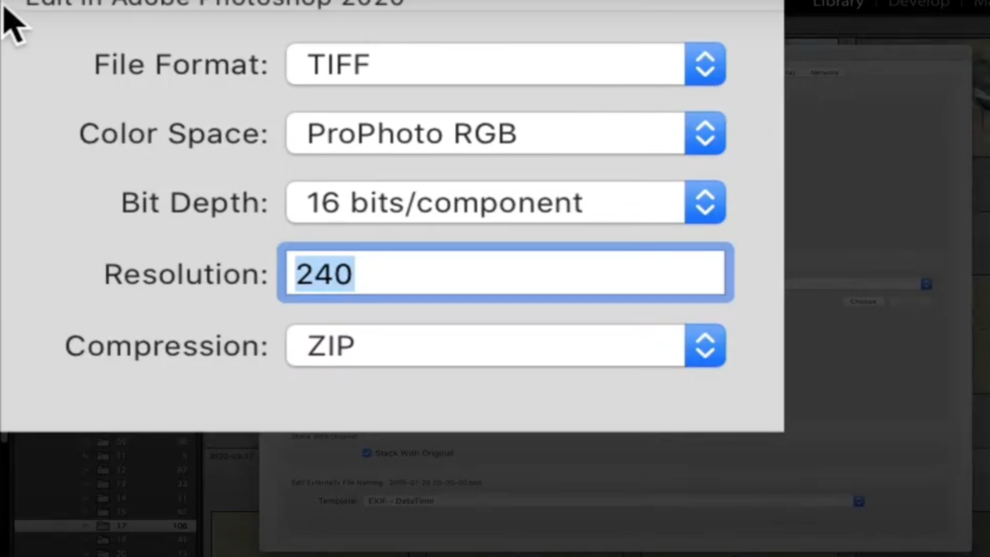Open the Compression ZIP dropdown
Image resolution: width=990 pixels, height=557 pixels.
pyautogui.click(x=505, y=346)
